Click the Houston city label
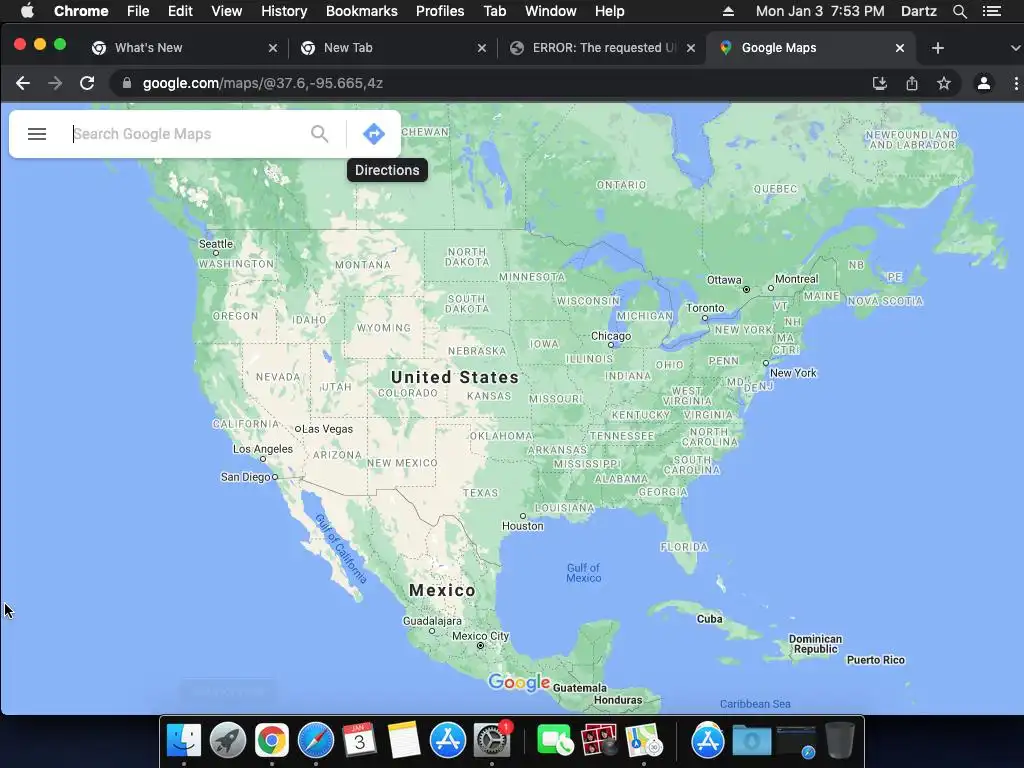The width and height of the screenshot is (1024, 768). [x=522, y=526]
